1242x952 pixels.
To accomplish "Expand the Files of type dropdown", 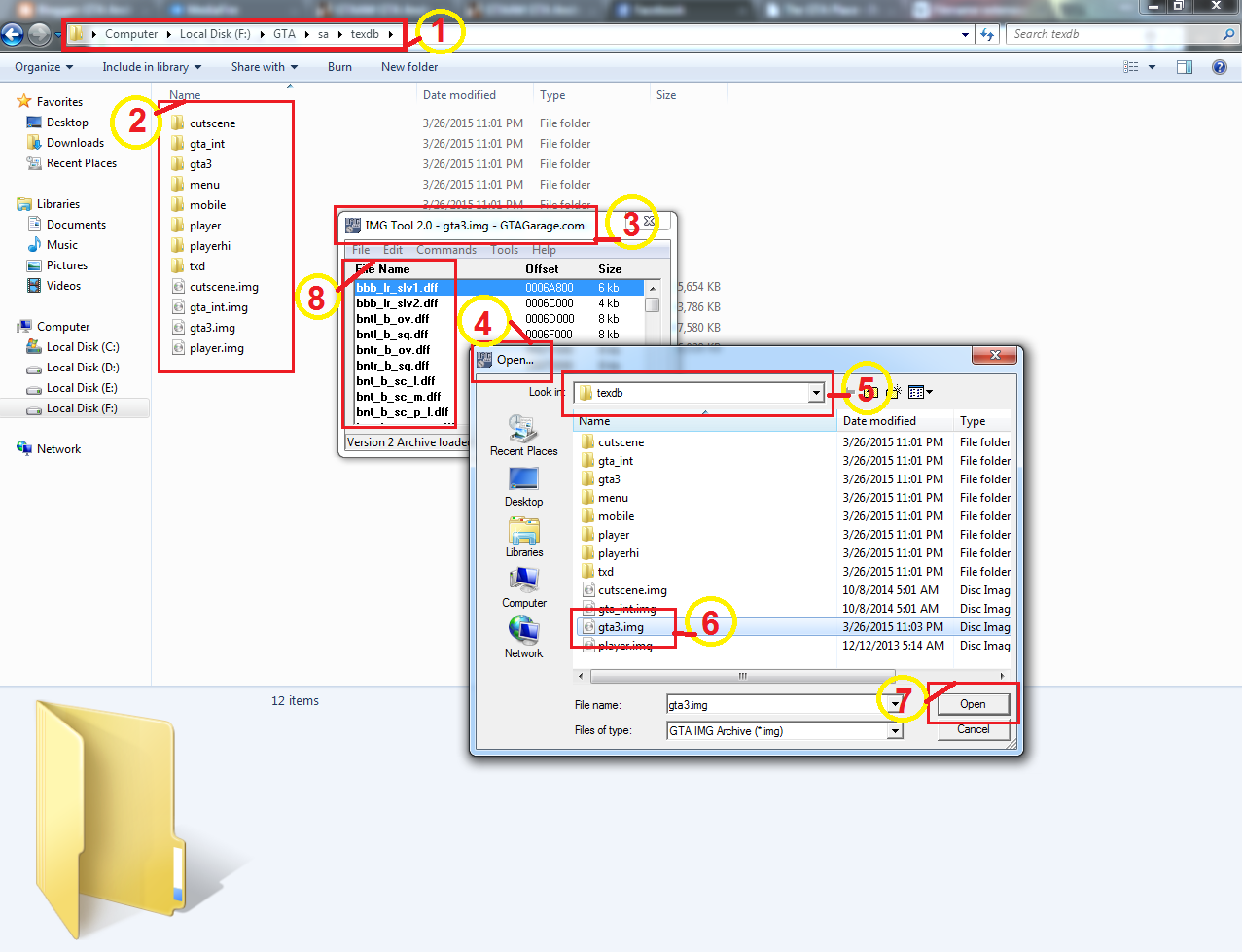I will click(895, 731).
